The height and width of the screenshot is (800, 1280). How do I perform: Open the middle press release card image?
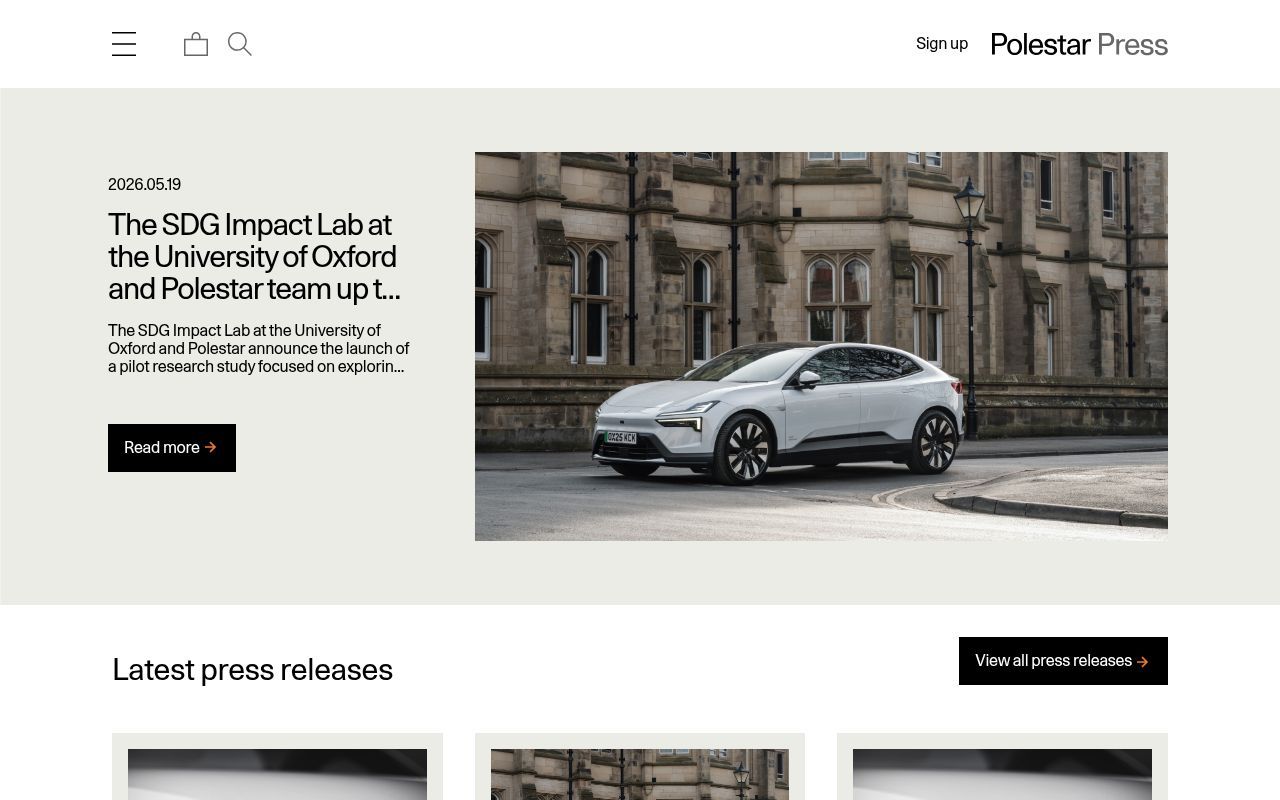click(640, 775)
